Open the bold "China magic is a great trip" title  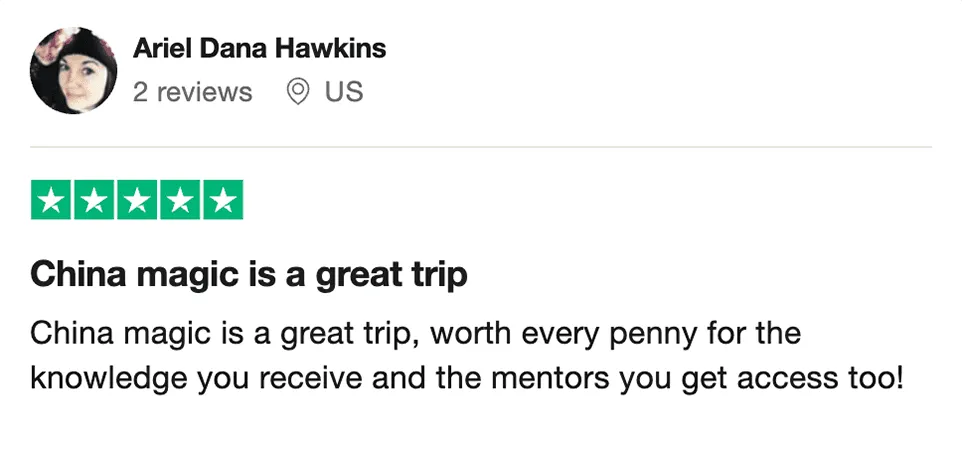point(249,274)
